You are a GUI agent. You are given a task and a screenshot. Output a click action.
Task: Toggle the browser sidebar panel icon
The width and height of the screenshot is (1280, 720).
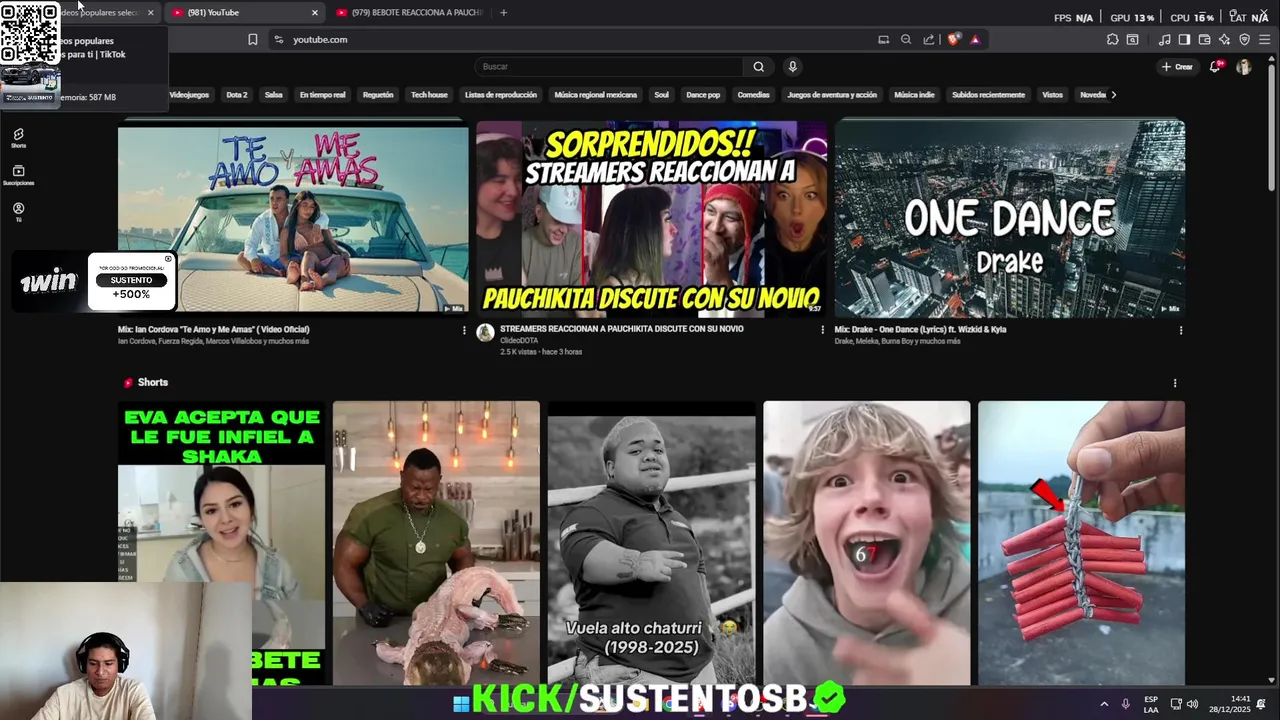[1184, 40]
